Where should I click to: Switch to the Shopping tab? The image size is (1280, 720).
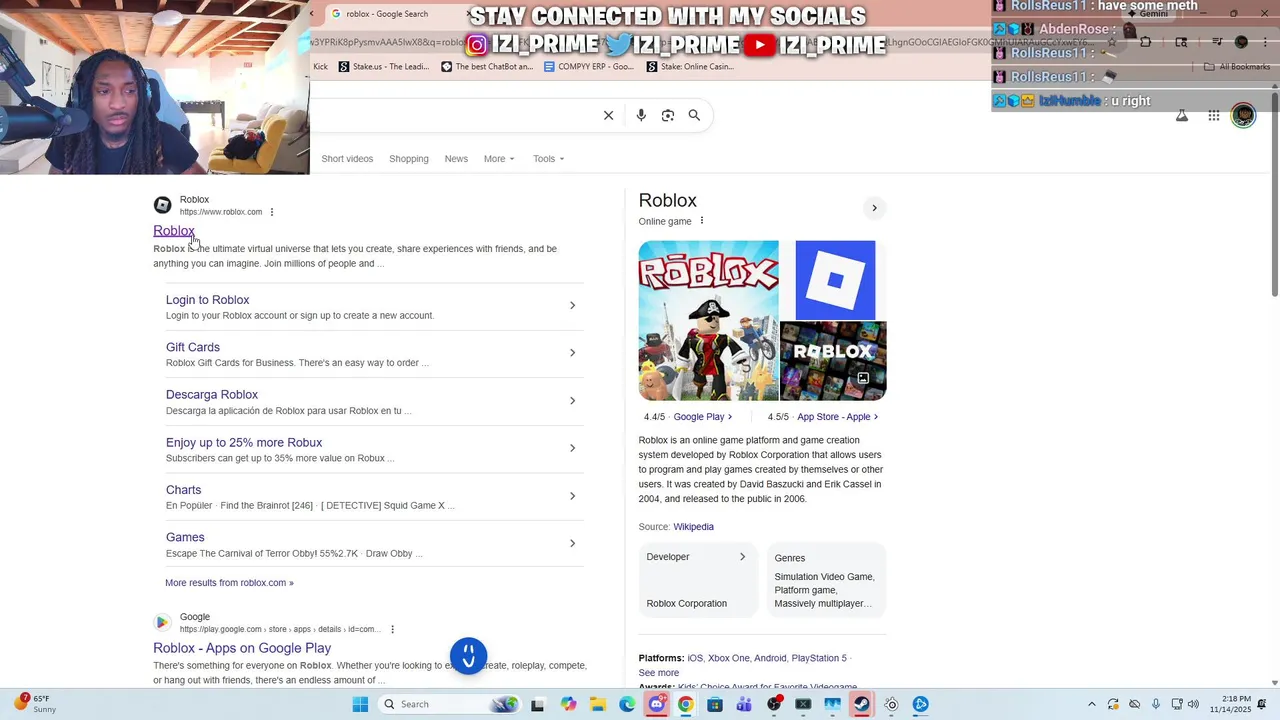pos(409,159)
